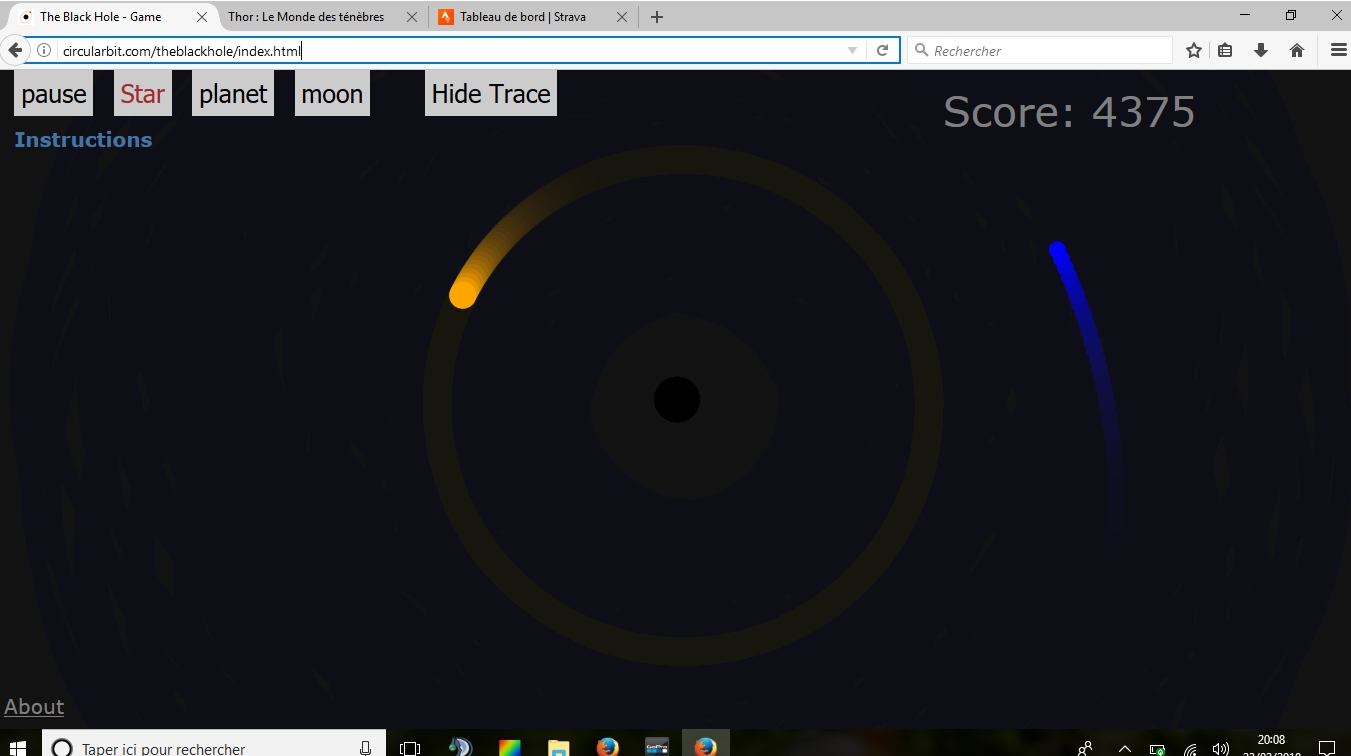
Task: Switch to the Thor : Le Monde des ténèbres tab
Action: pos(306,17)
